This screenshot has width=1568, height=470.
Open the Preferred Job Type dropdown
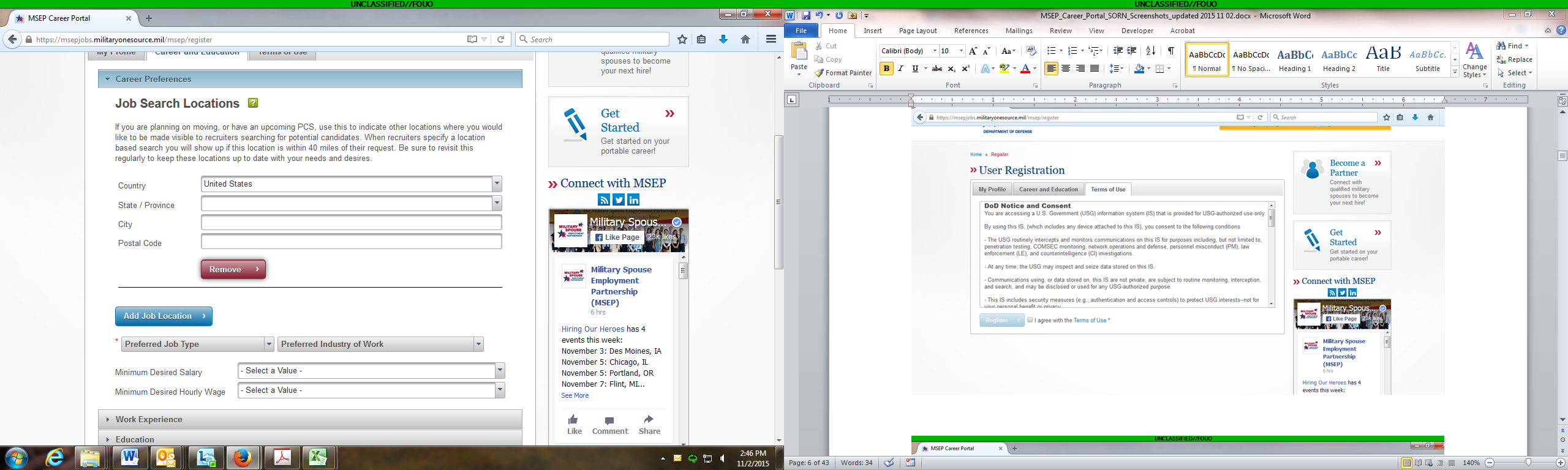tap(269, 344)
